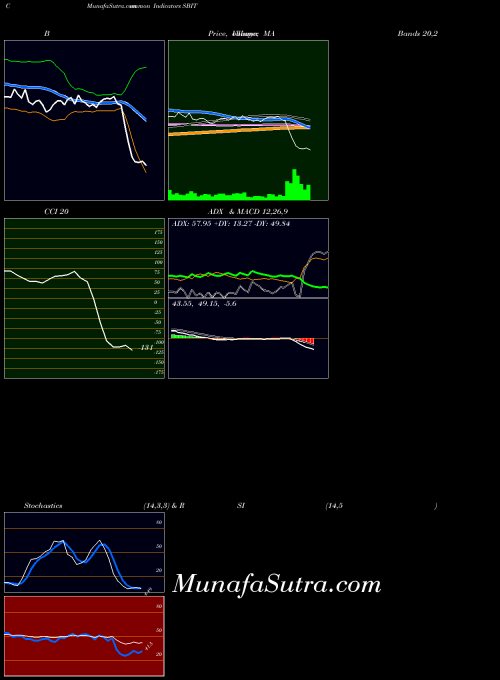500x680 pixels.
Task: Click the MACD histogram chart panel
Action: click(x=248, y=338)
